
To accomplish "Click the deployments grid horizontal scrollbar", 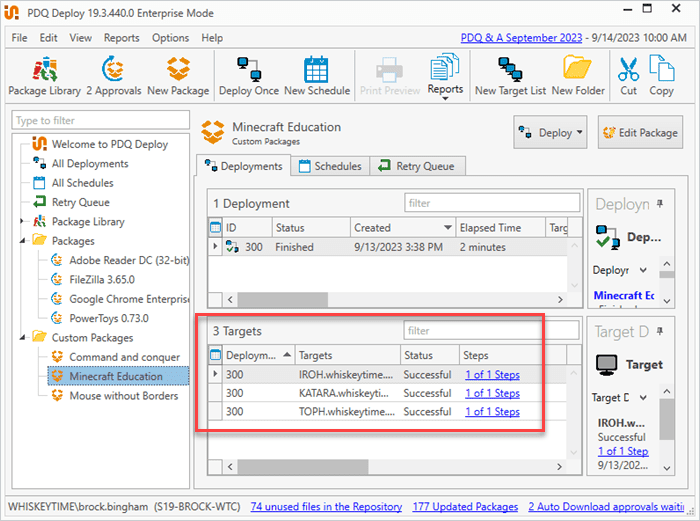I will 283,300.
